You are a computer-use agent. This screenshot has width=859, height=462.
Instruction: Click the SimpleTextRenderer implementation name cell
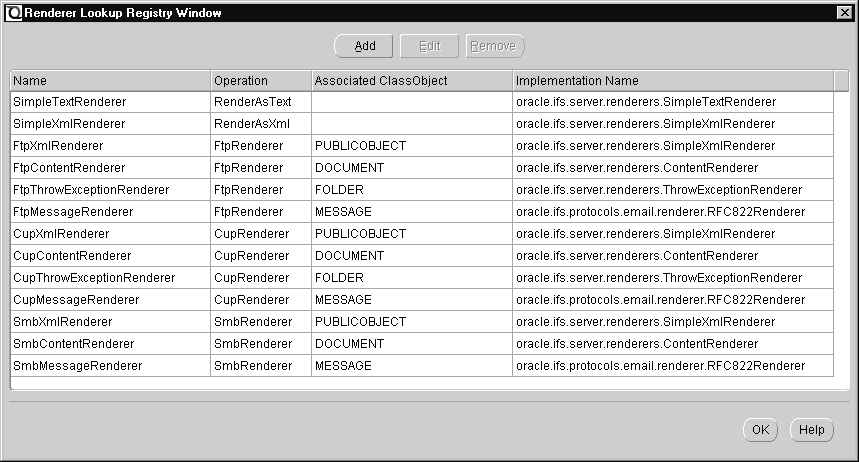tap(673, 102)
